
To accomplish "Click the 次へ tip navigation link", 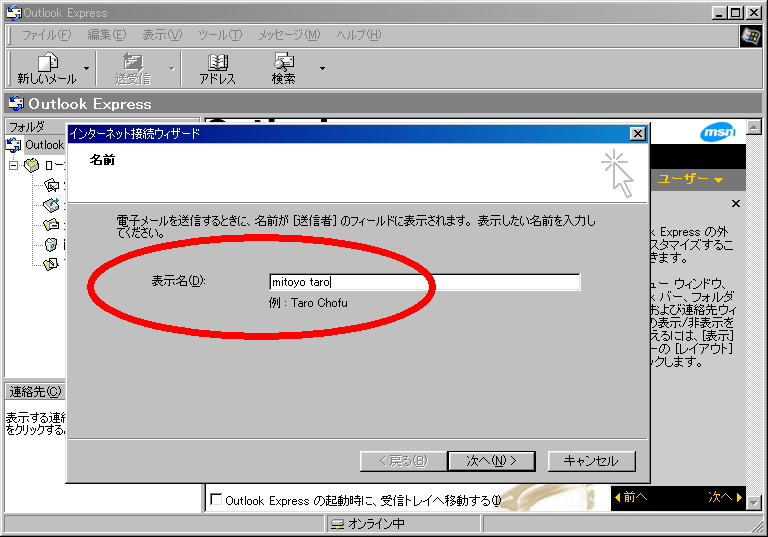I will click(725, 497).
